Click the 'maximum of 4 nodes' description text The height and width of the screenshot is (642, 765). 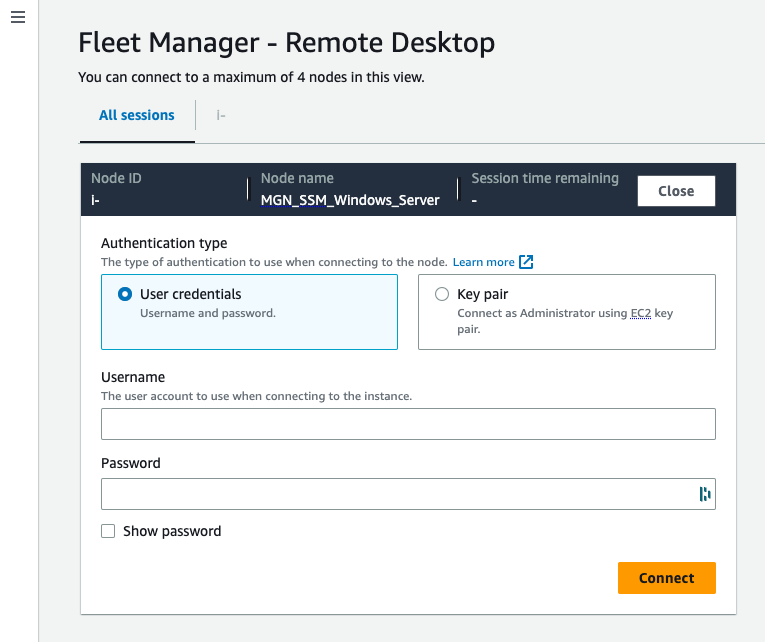coord(251,77)
